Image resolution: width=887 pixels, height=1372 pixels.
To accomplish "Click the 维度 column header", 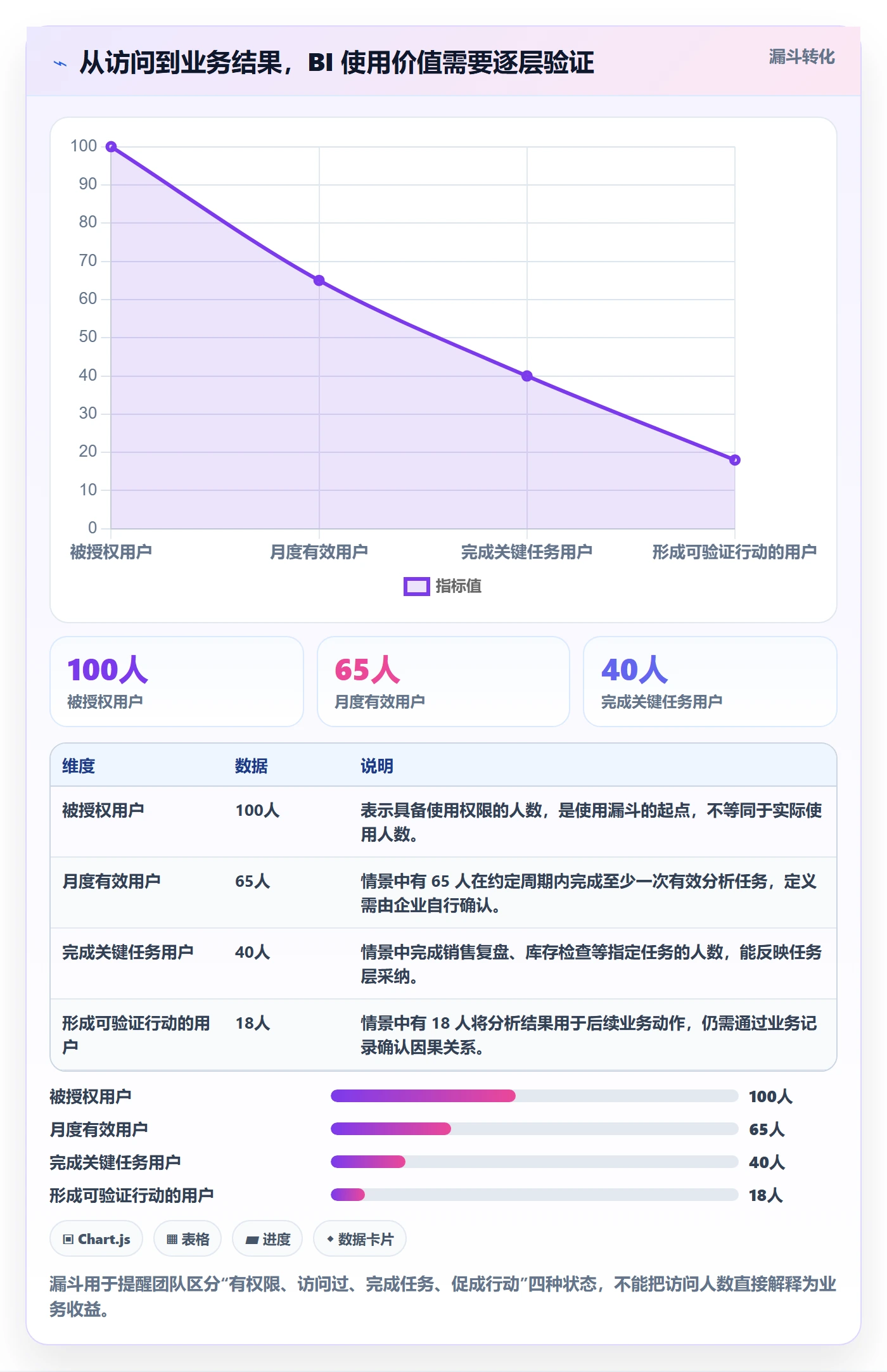I will click(79, 766).
